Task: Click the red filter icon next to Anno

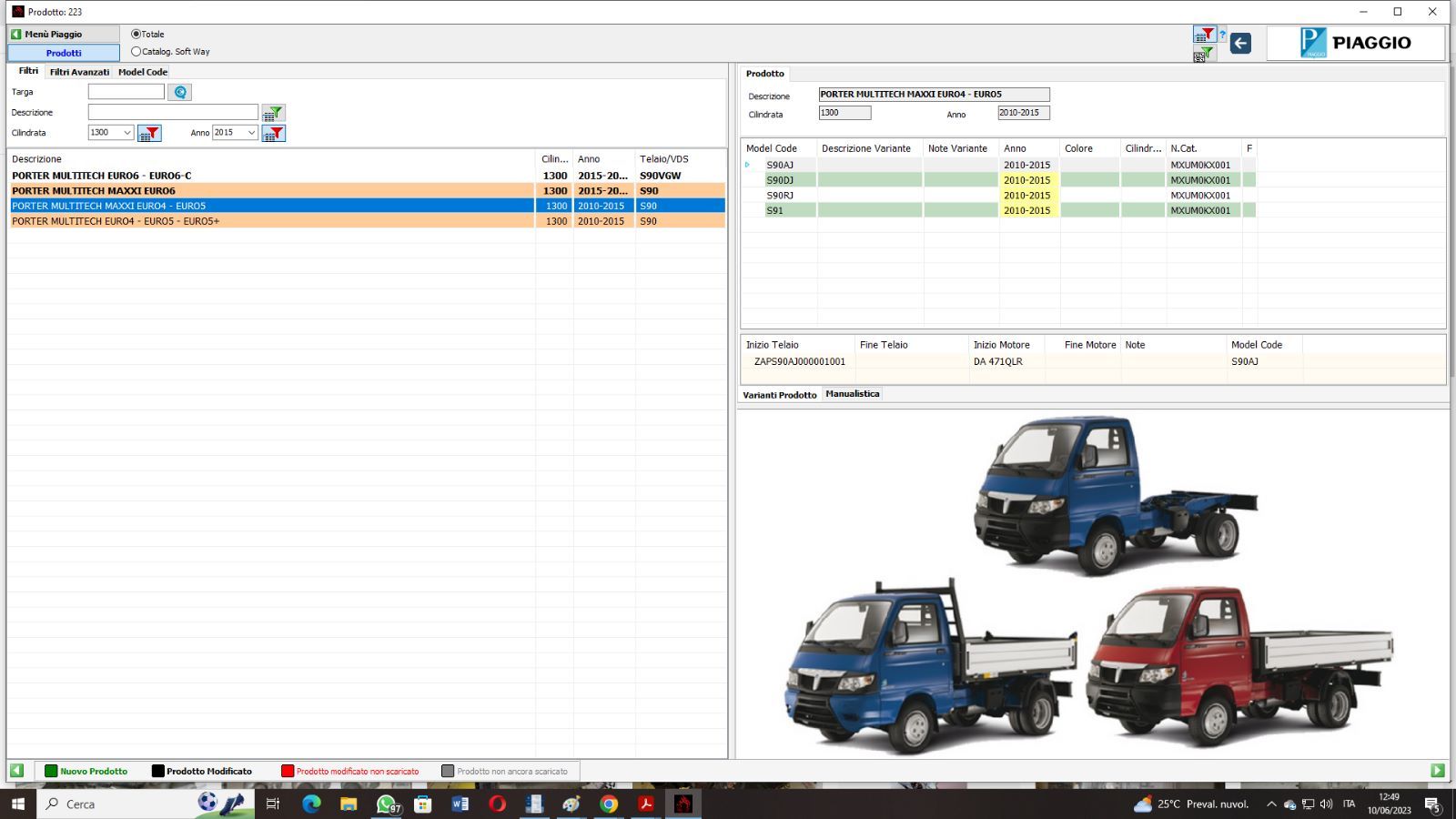Action: click(273, 133)
